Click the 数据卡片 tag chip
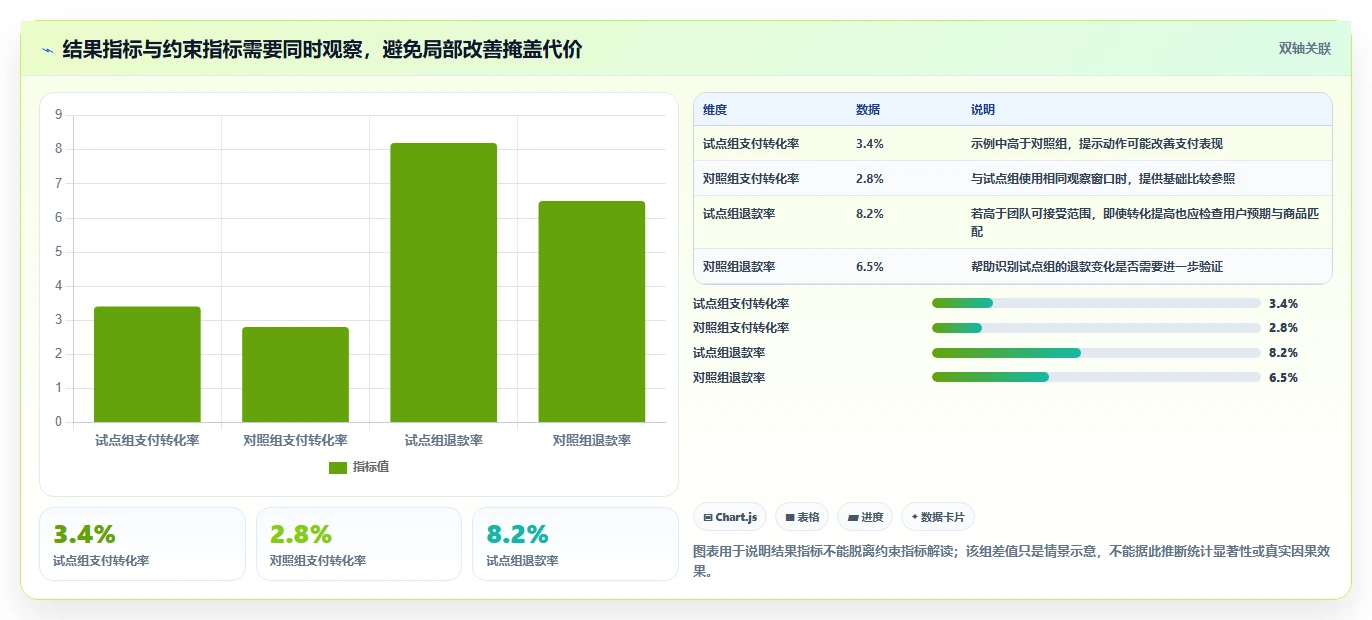 (938, 517)
